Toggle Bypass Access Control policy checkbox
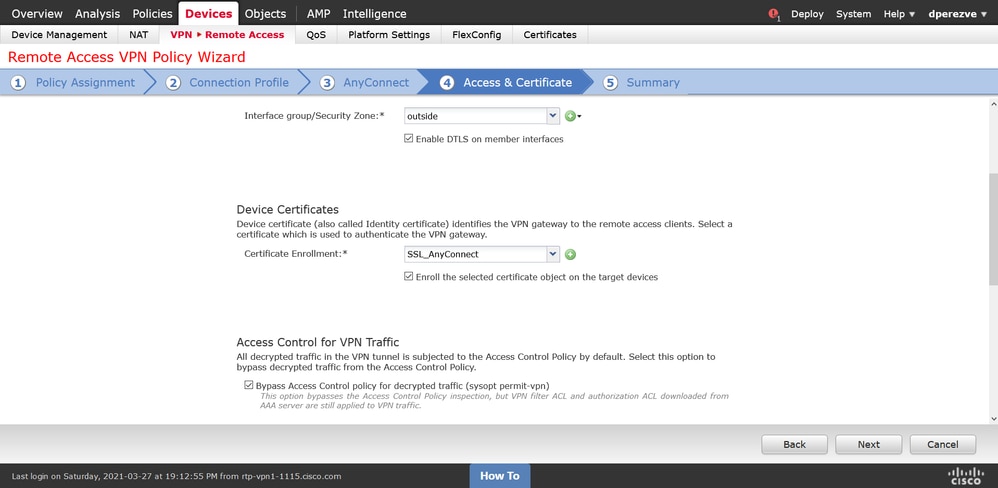998x488 pixels. coord(249,385)
